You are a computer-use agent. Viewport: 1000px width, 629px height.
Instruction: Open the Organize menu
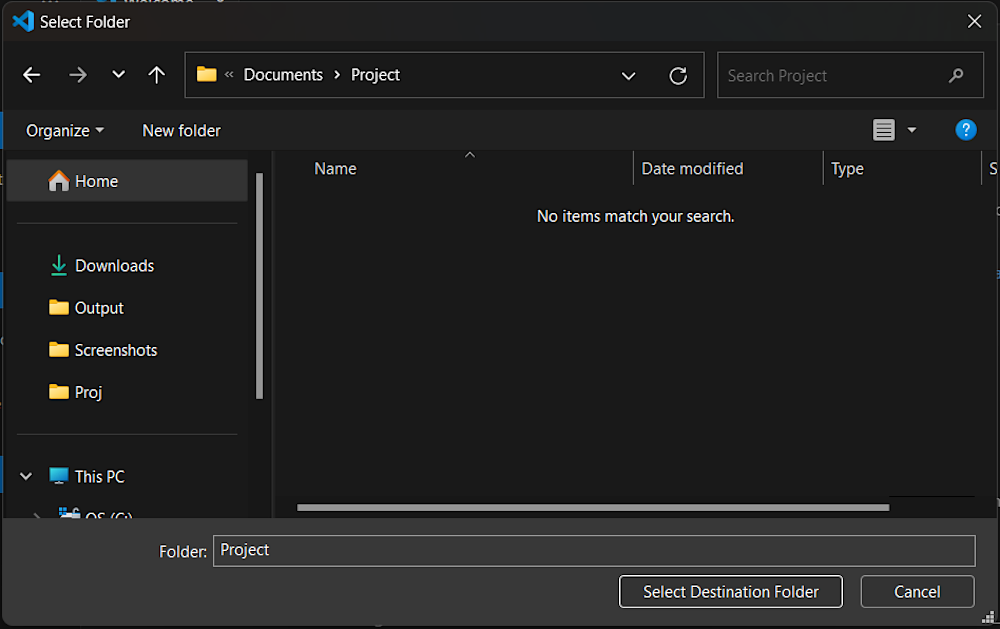coord(65,131)
